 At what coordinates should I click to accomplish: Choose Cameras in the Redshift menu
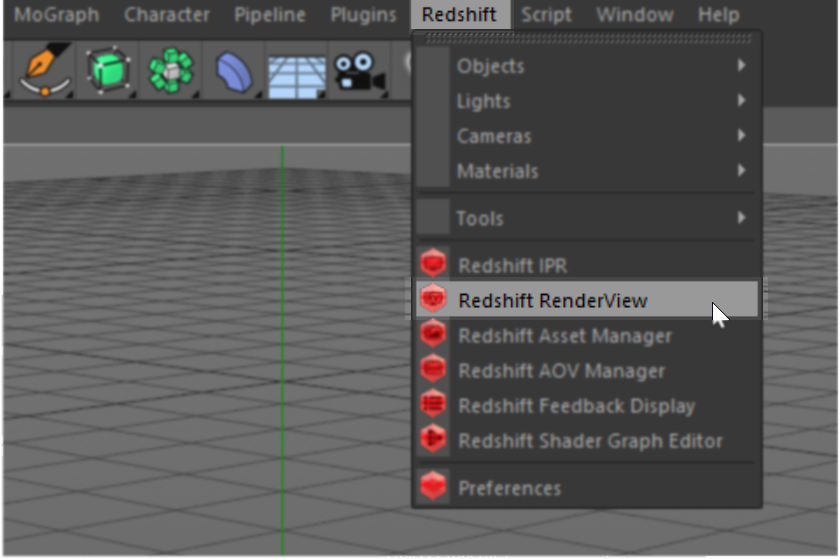[587, 136]
